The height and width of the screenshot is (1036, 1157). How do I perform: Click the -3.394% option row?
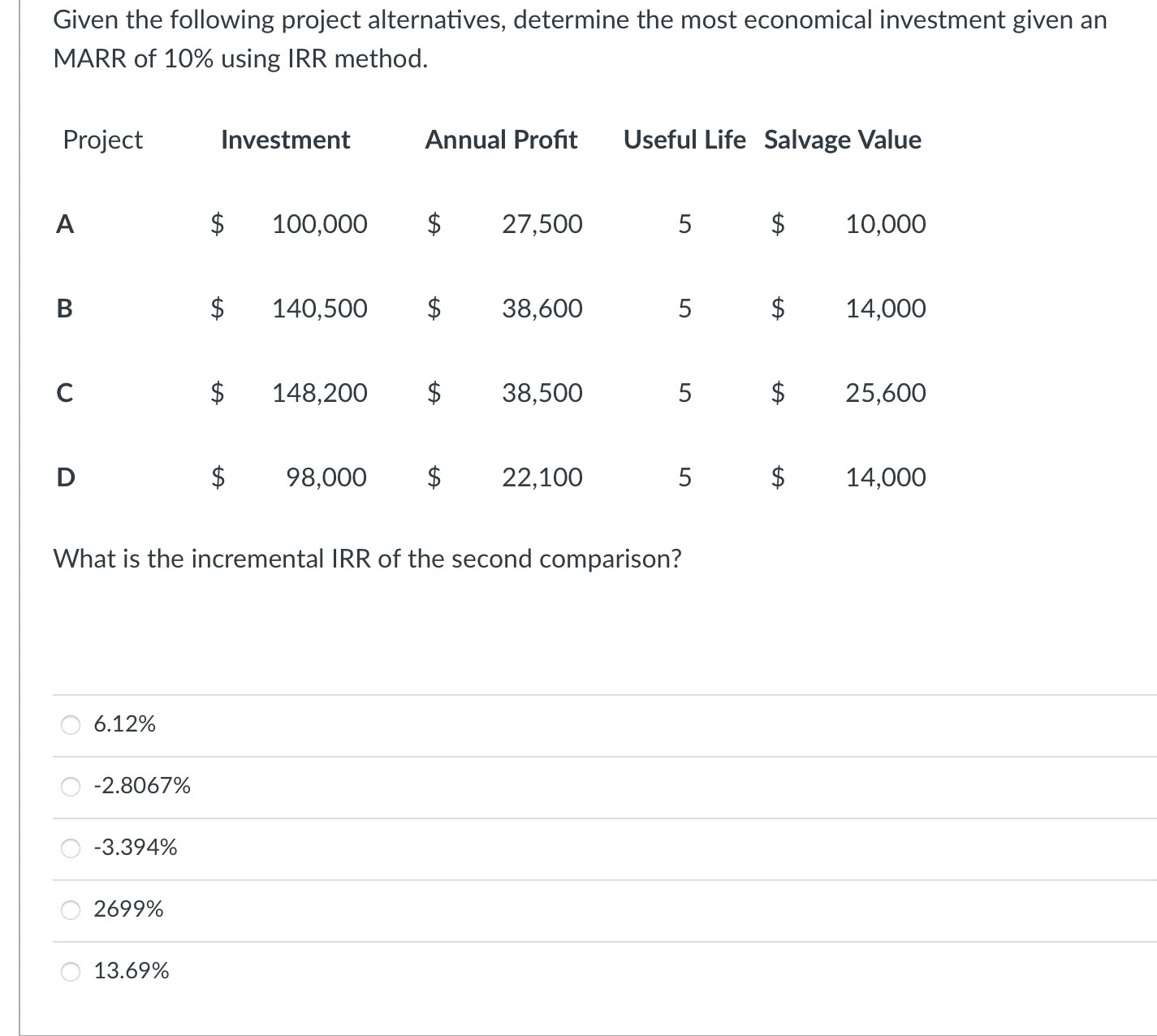point(135,848)
